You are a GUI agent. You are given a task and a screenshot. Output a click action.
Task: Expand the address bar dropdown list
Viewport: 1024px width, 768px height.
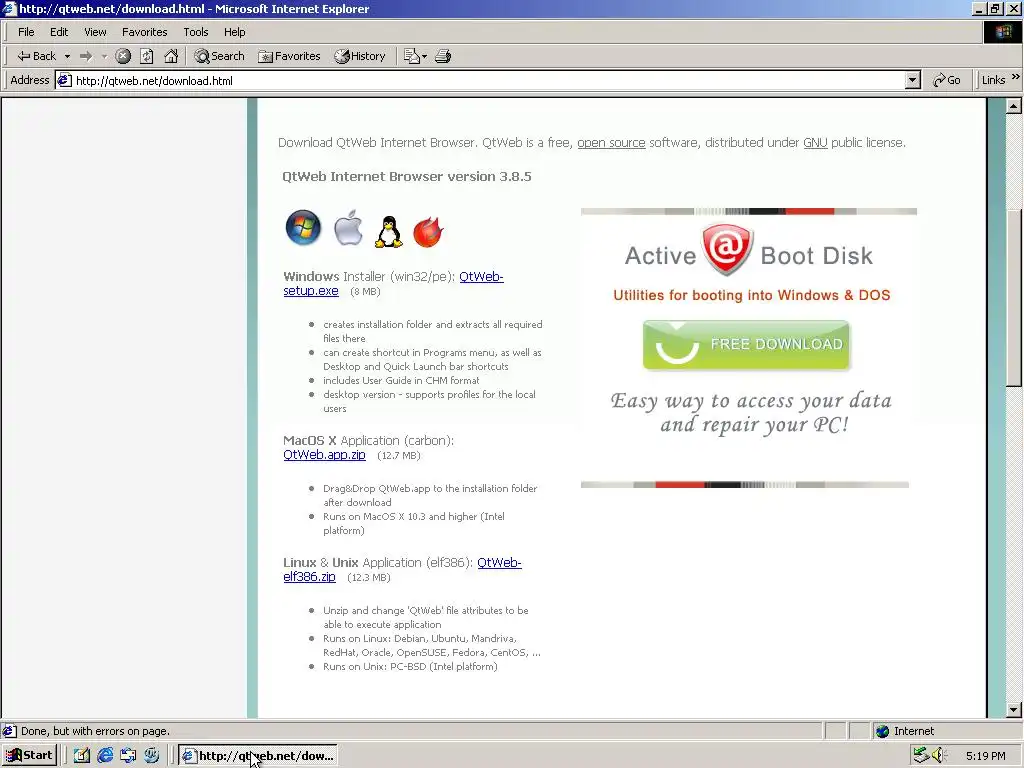pos(913,81)
